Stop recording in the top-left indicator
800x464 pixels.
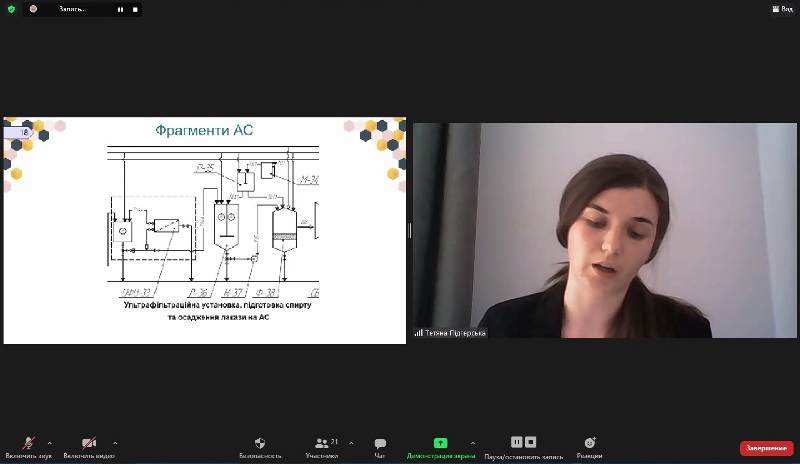coord(133,9)
